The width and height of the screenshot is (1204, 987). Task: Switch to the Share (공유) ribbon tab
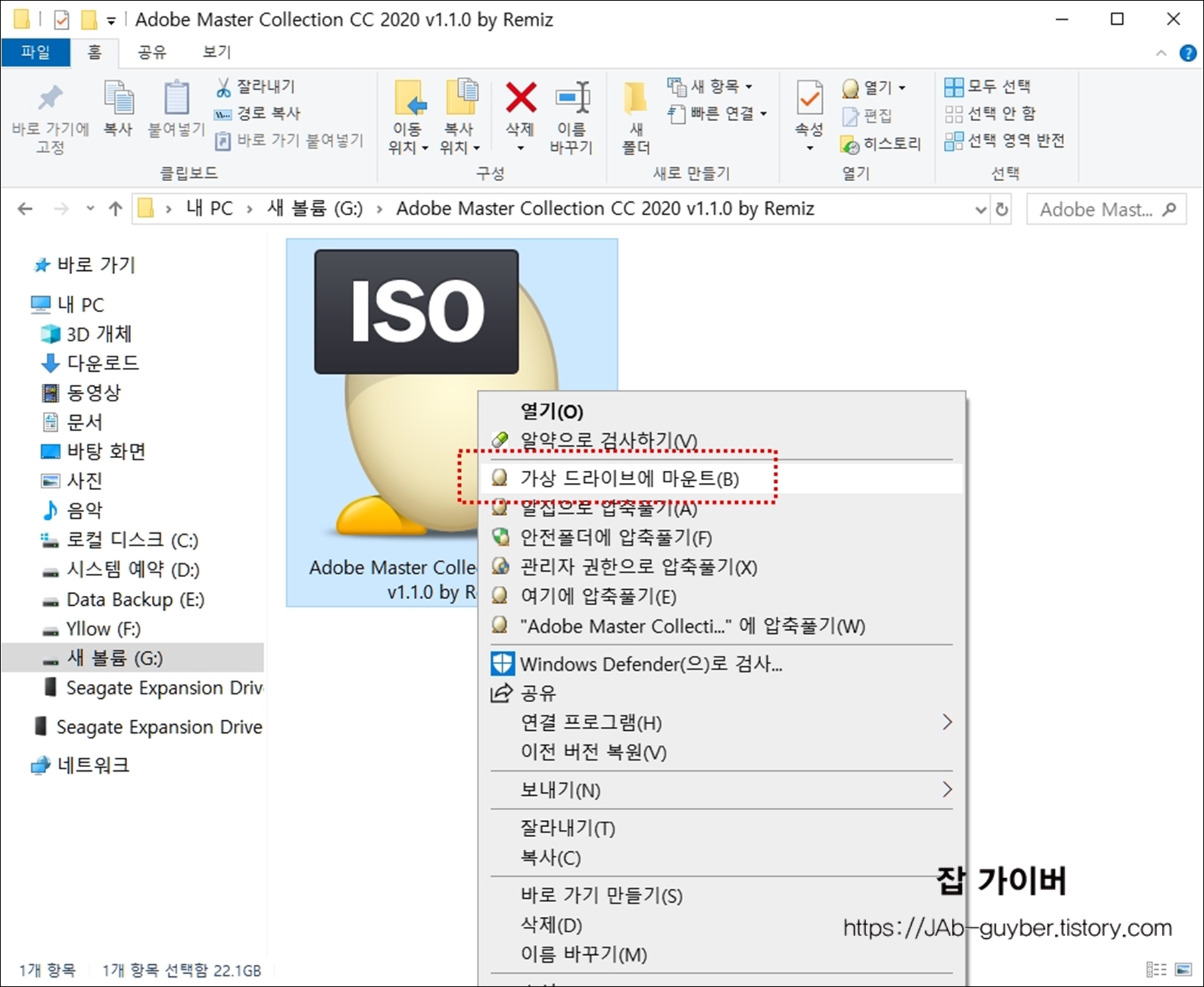point(152,52)
